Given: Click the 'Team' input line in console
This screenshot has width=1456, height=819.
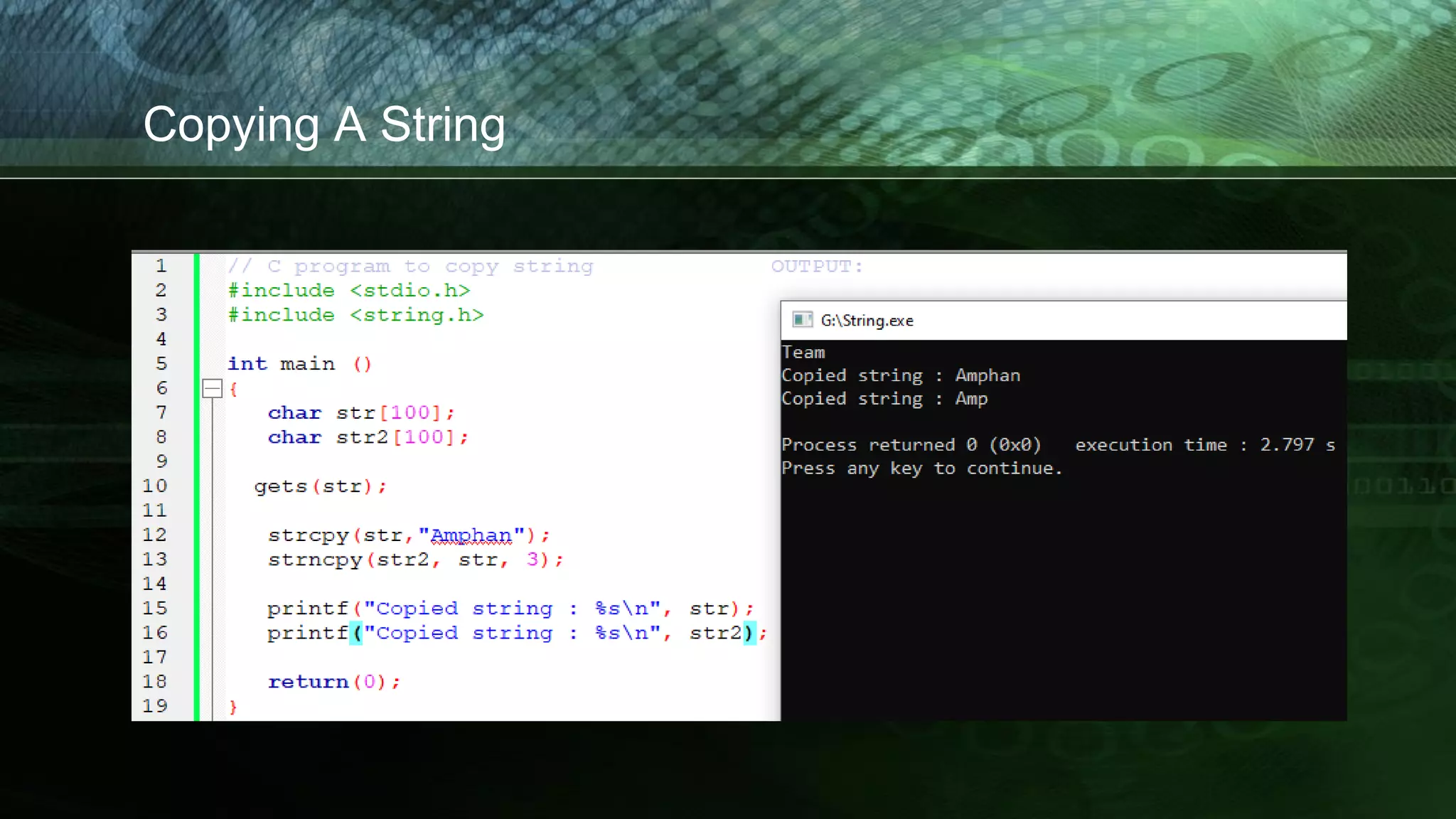Looking at the screenshot, I should pos(803,353).
